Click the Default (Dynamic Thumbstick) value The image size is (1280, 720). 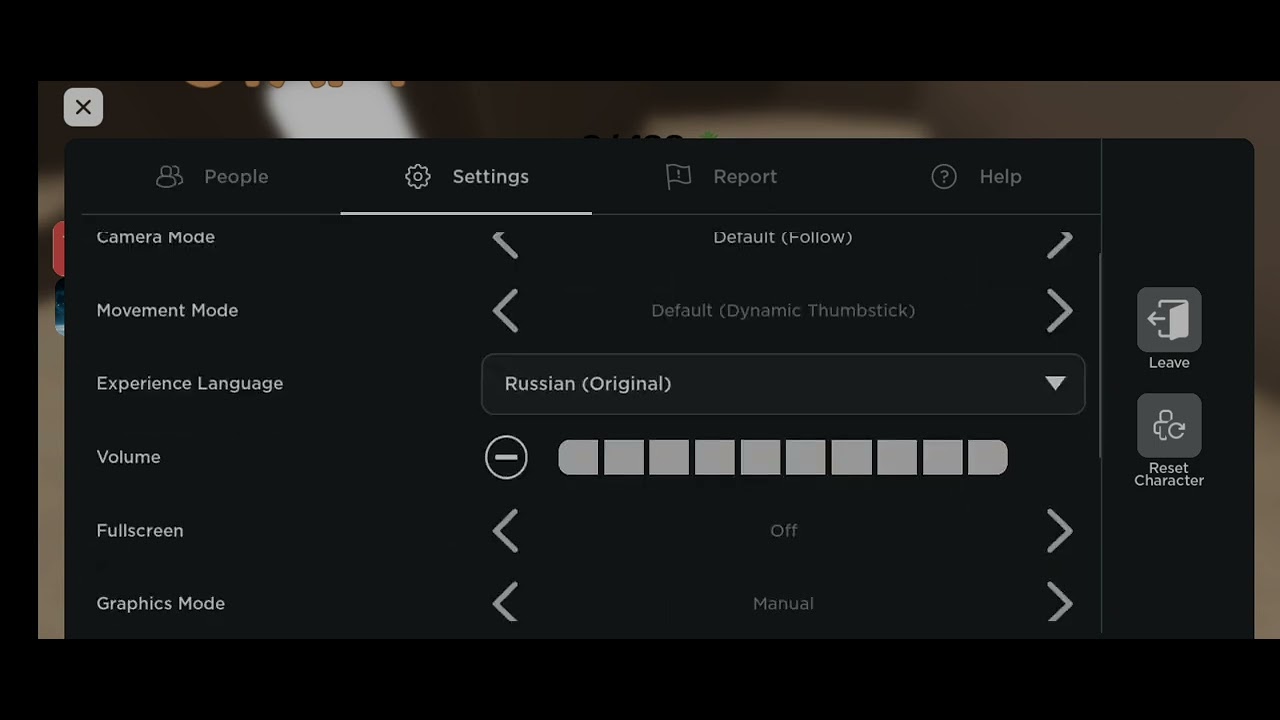coord(783,311)
